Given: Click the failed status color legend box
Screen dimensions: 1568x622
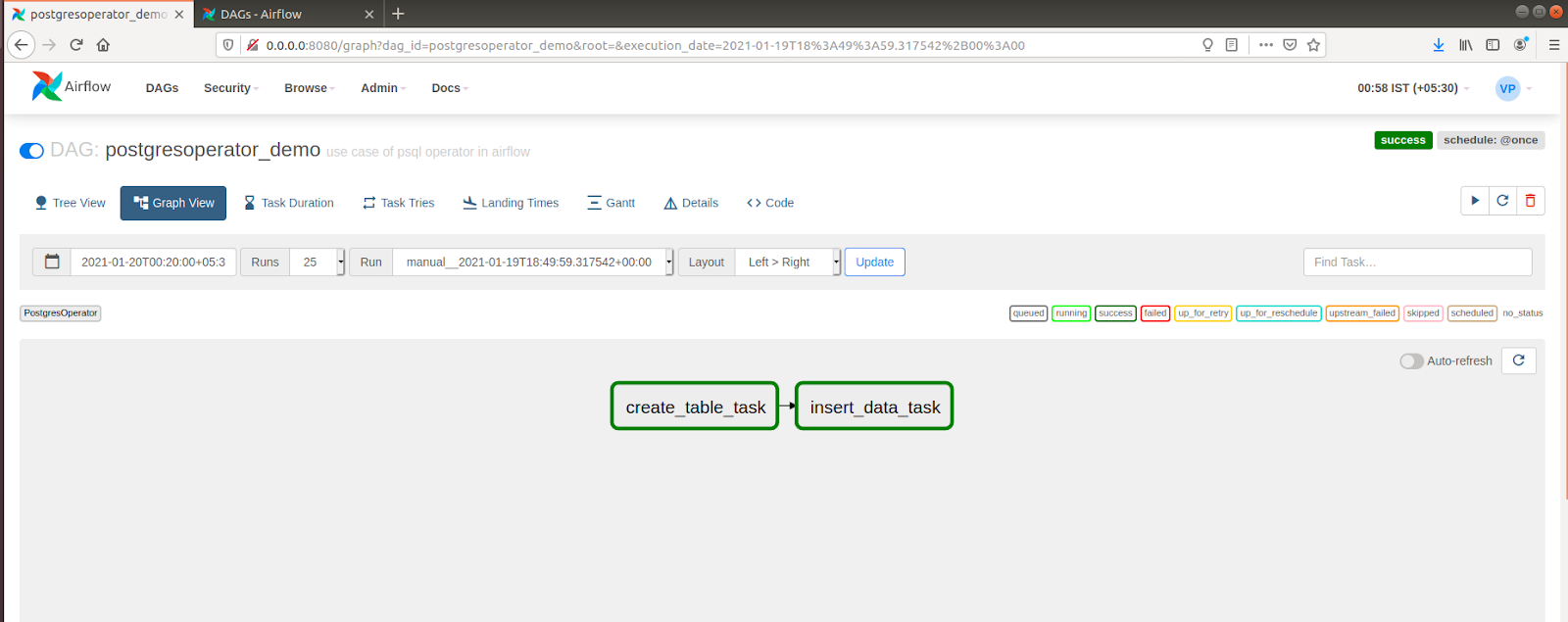Looking at the screenshot, I should tap(1154, 313).
